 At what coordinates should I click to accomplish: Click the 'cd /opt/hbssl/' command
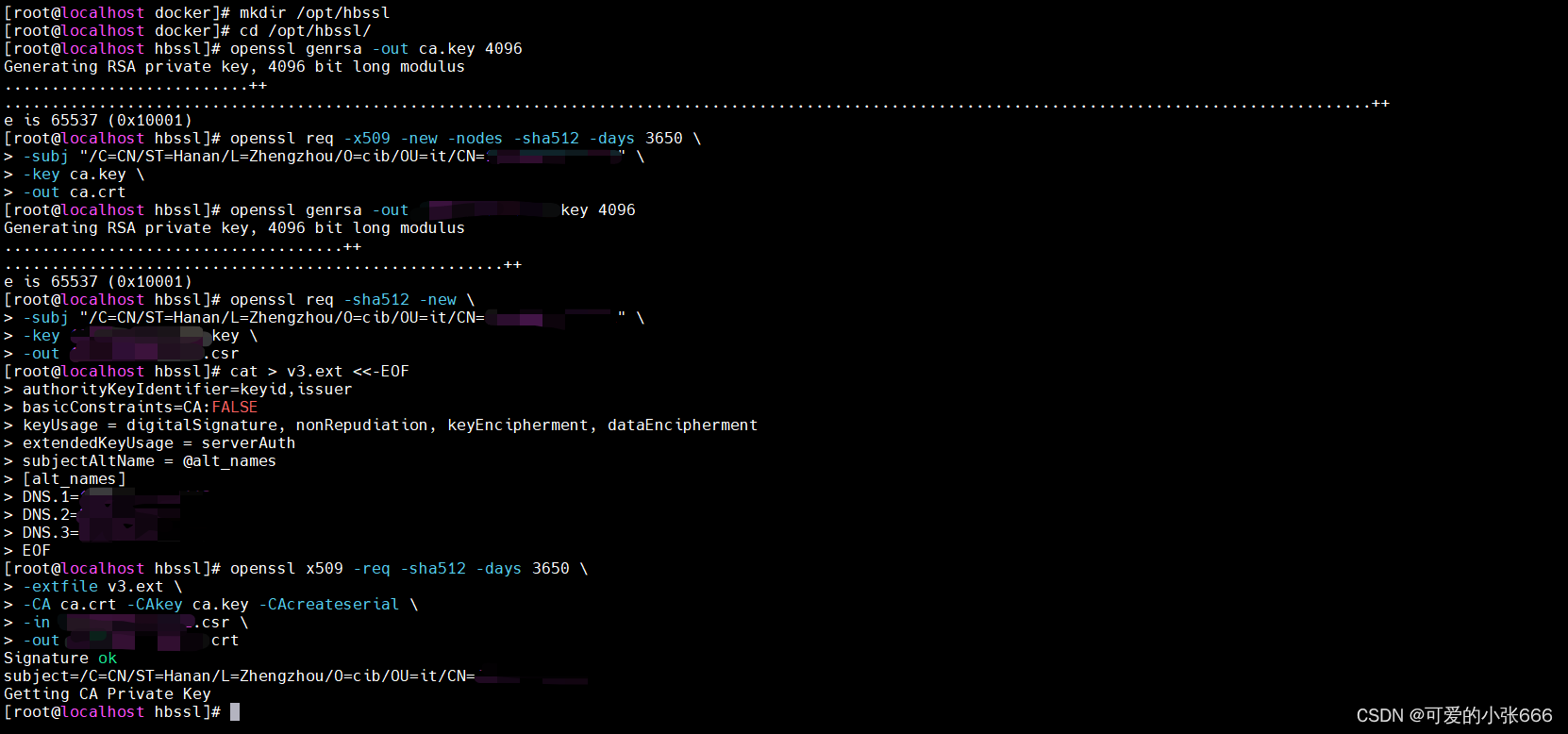(x=305, y=31)
